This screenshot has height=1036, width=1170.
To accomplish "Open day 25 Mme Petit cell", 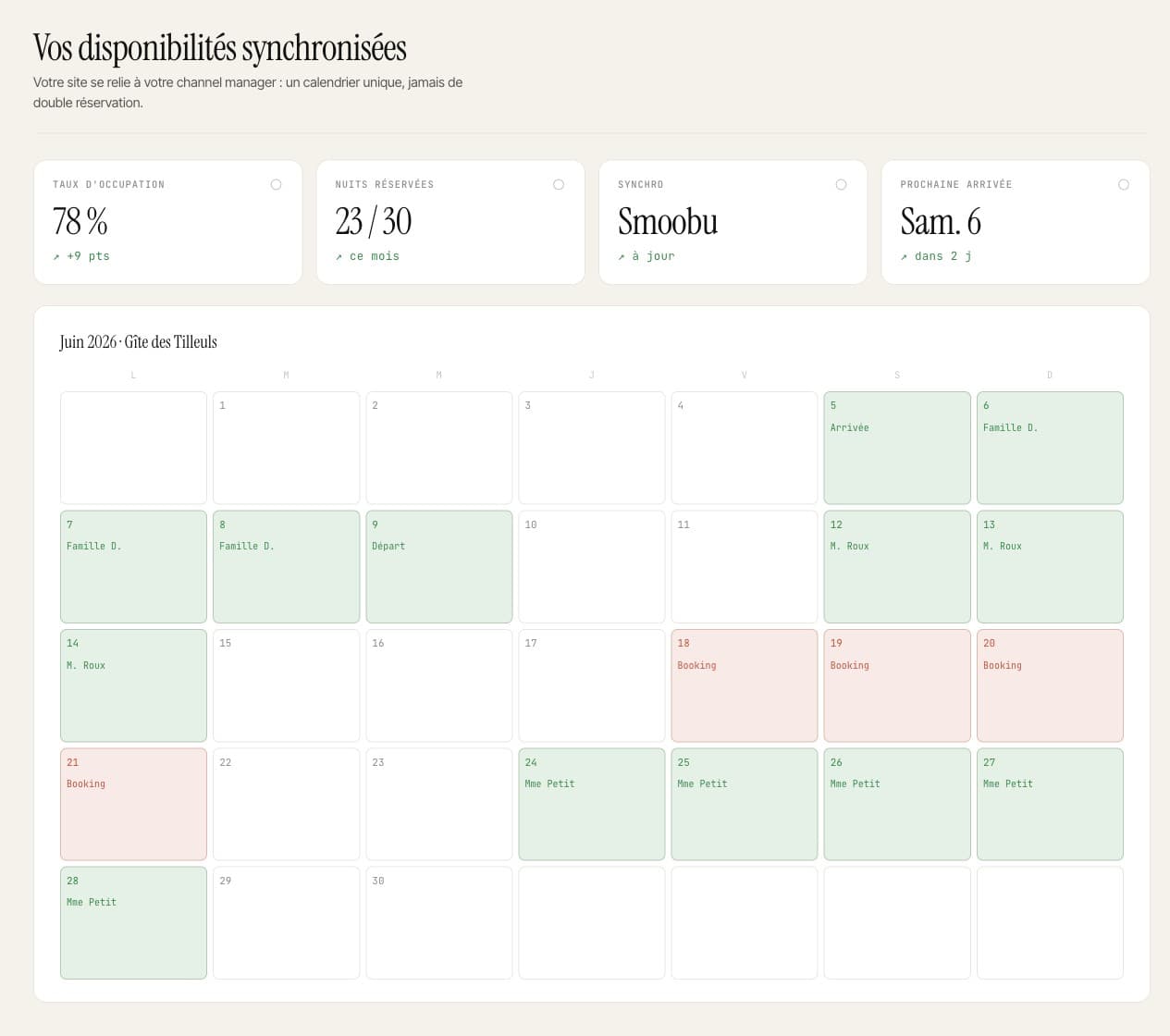I will point(745,804).
